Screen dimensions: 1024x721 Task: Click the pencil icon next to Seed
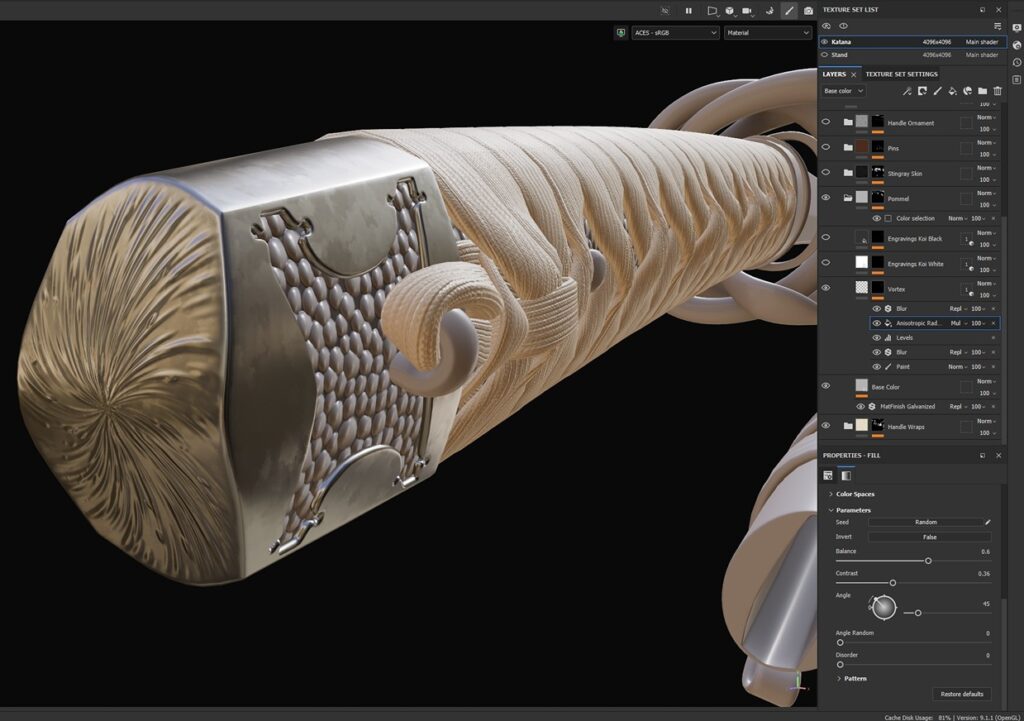(987, 522)
